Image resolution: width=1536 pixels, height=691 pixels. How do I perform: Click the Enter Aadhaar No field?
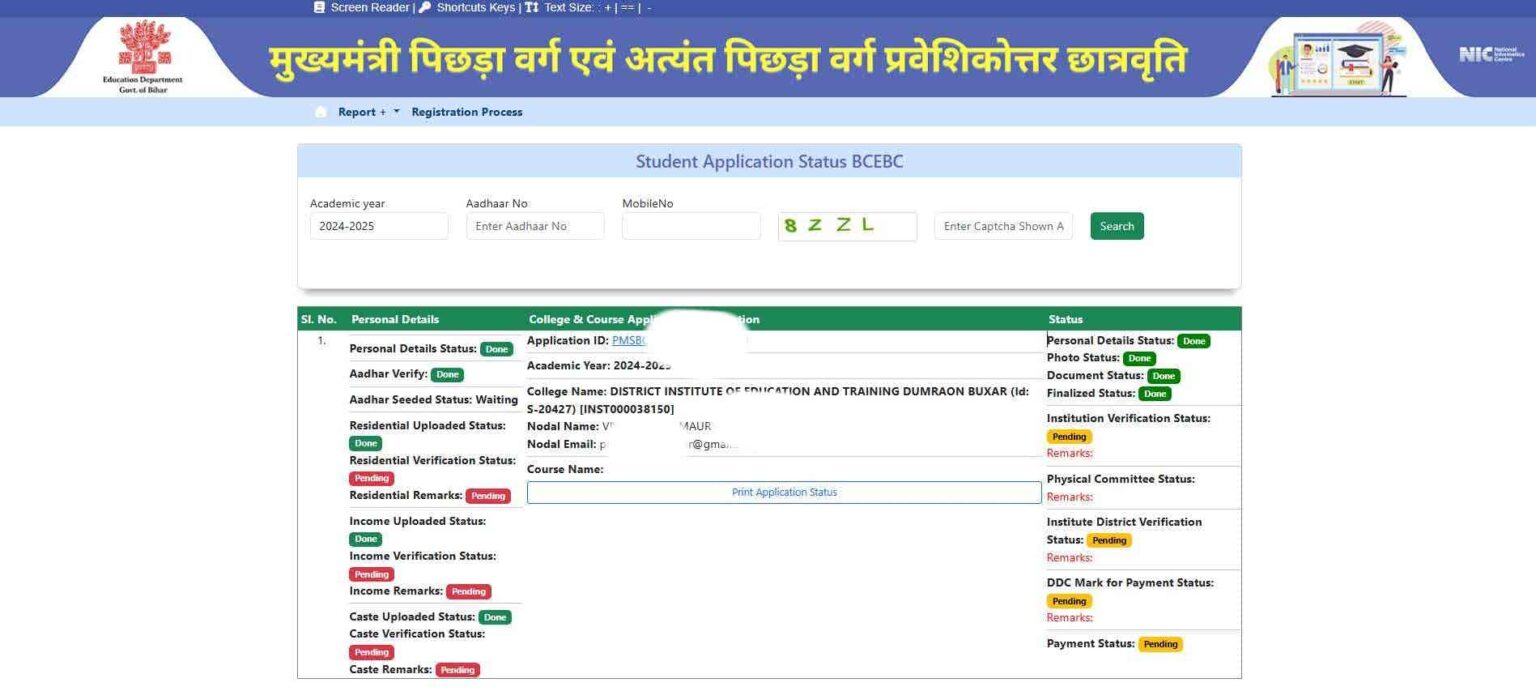tap(535, 226)
